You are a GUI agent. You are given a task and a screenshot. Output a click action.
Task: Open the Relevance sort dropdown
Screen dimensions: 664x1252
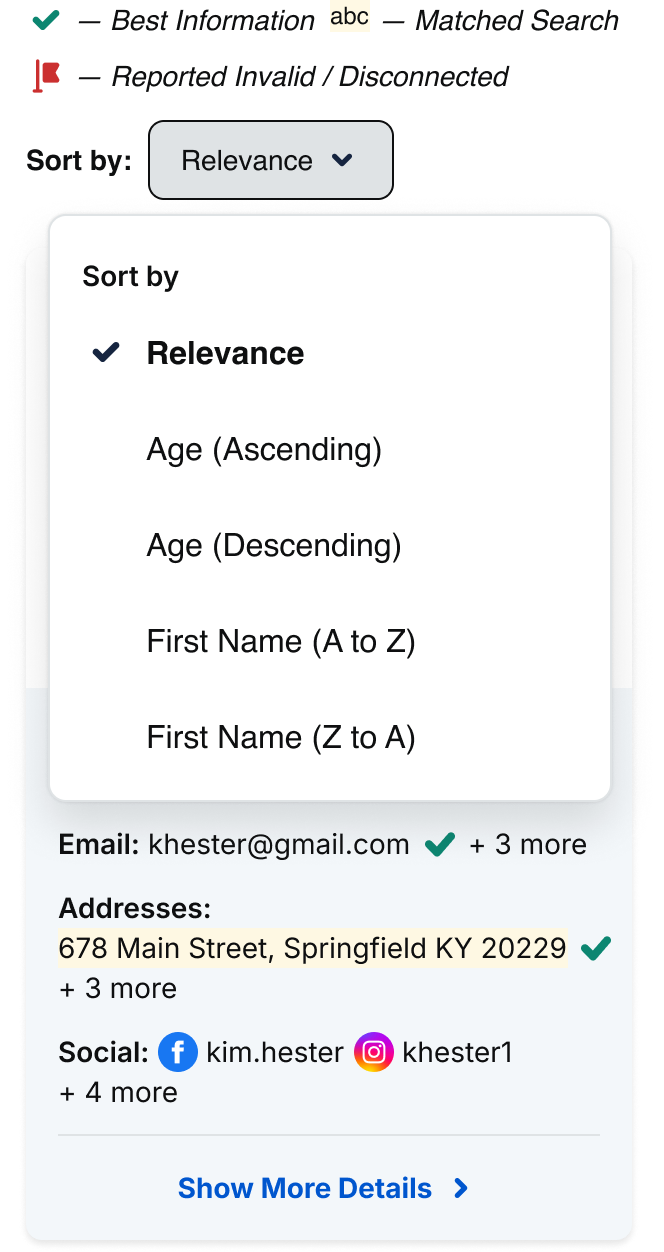[270, 160]
